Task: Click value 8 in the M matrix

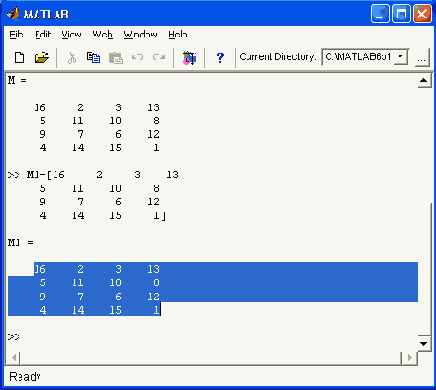Action: point(156,121)
